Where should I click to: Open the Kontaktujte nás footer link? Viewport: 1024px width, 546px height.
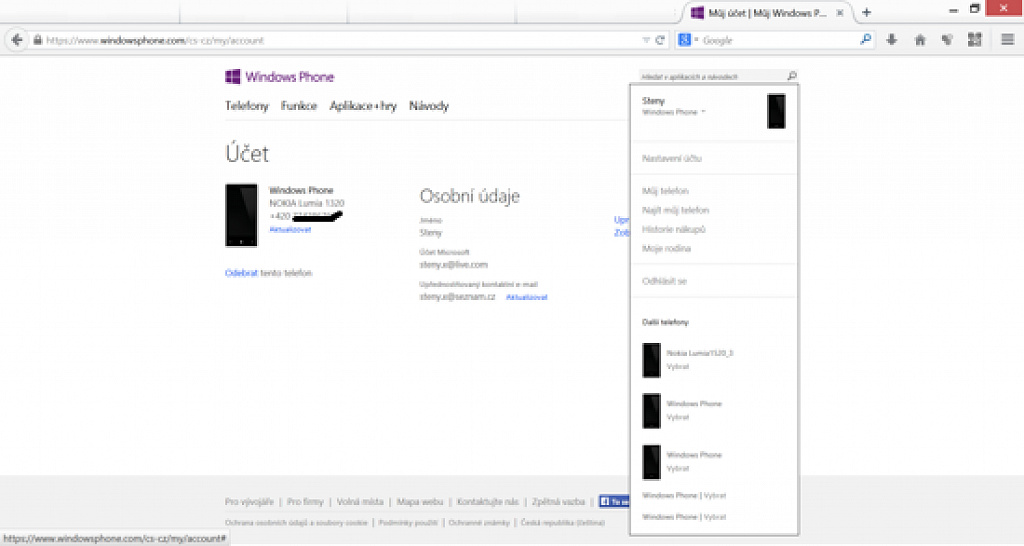[x=487, y=502]
